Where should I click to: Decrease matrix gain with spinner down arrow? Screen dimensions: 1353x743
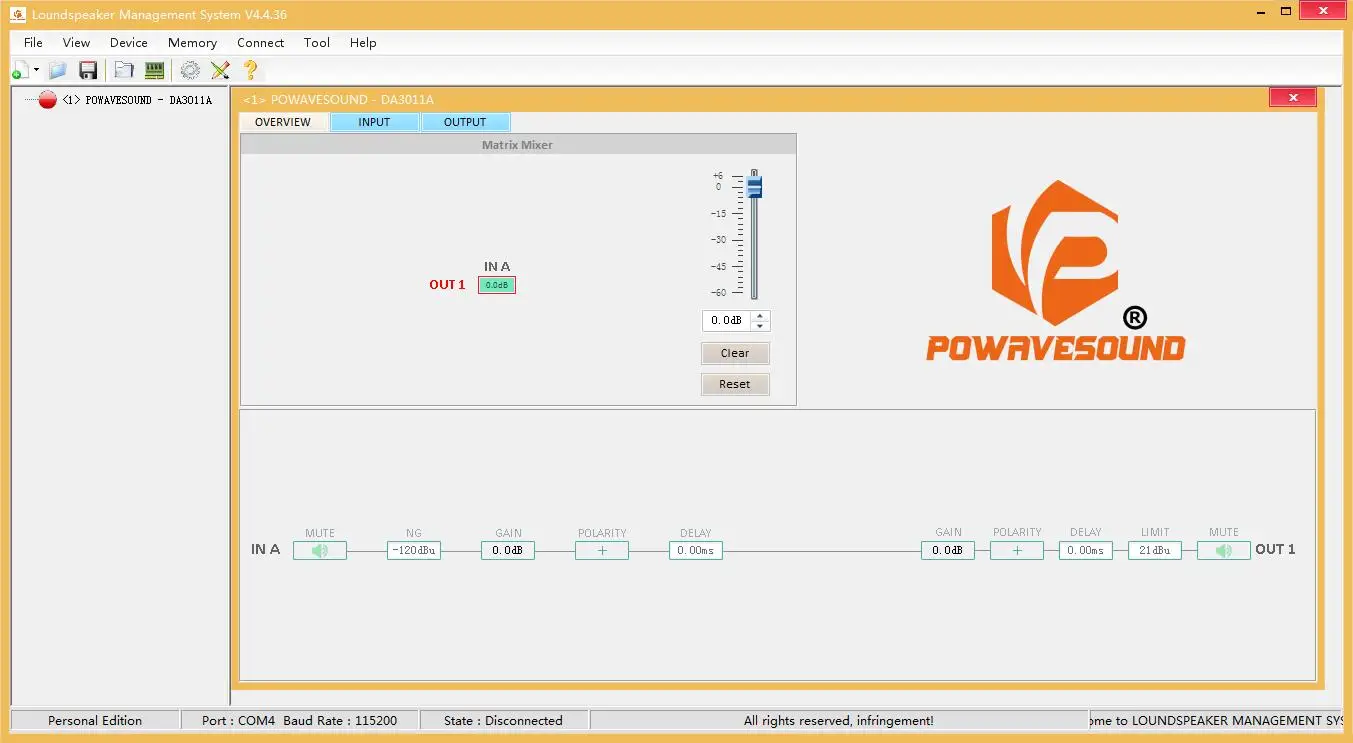[x=760, y=326]
